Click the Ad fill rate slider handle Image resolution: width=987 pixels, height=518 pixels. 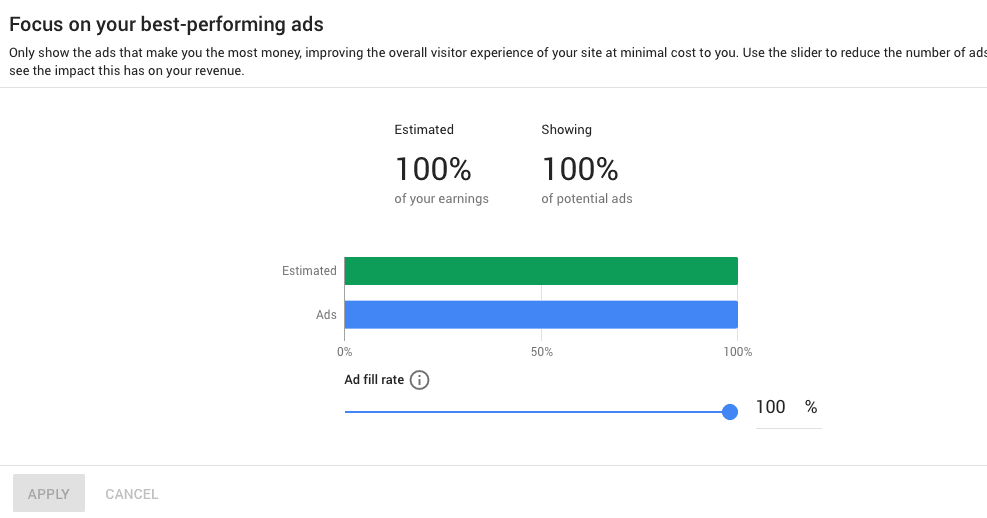point(730,411)
